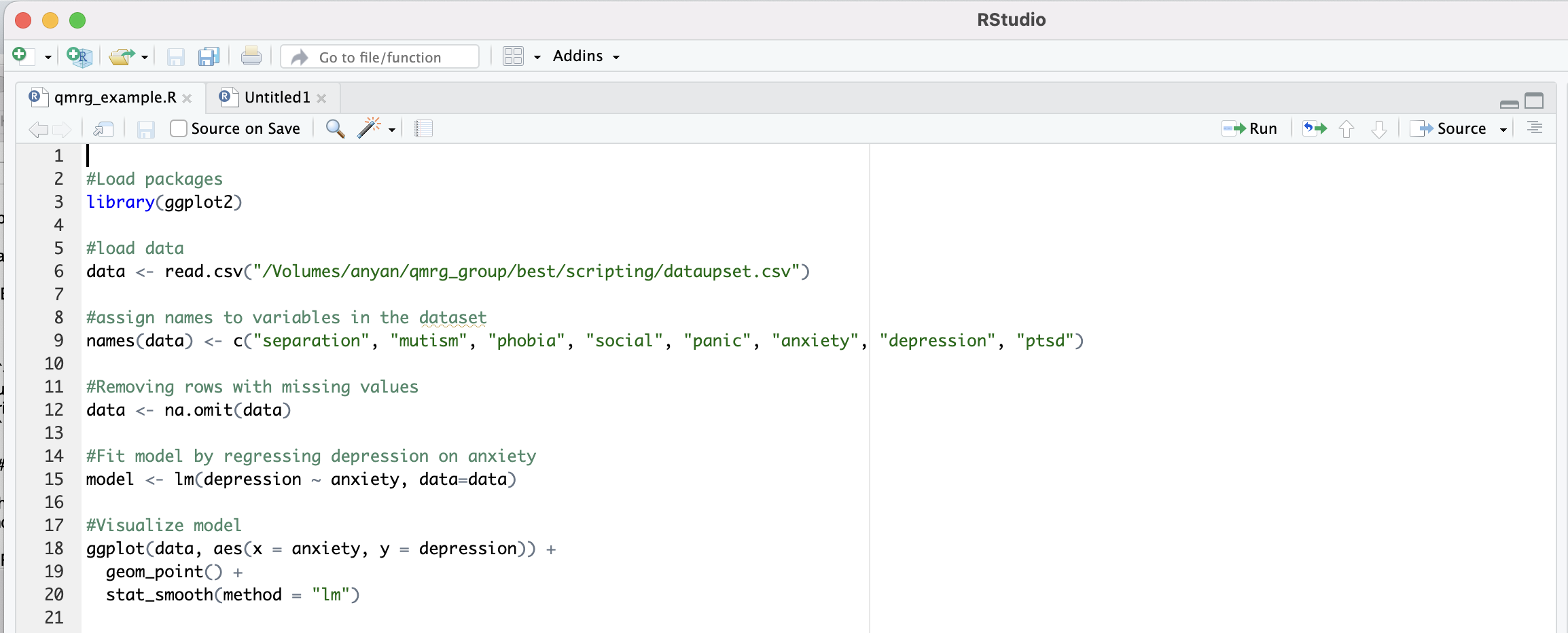This screenshot has height=633, width=1568.
Task: Open the Addins dropdown menu
Action: tap(586, 56)
